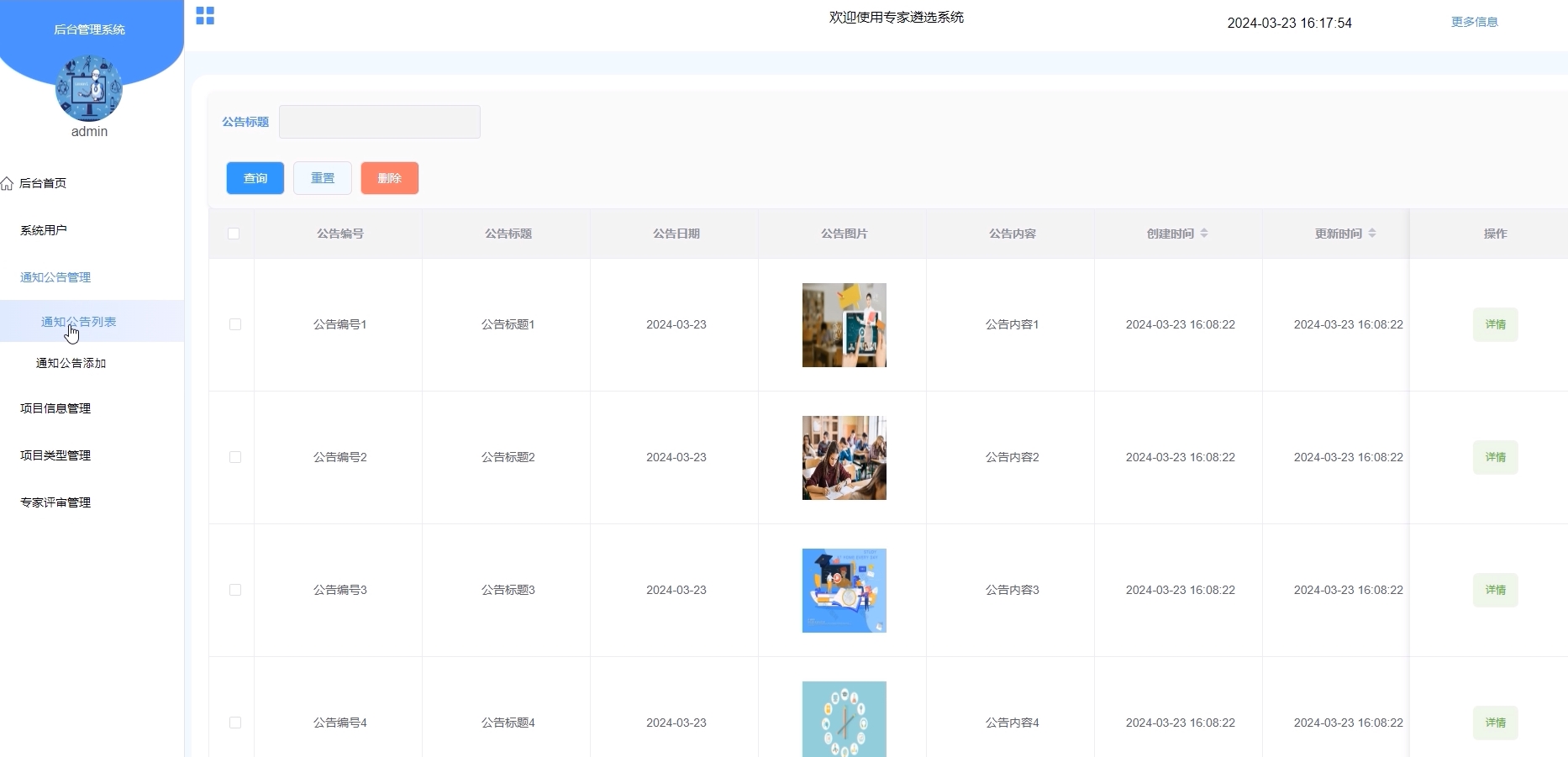This screenshot has height=757, width=1568.
Task: Click the 更多信息 link in header
Action: click(1474, 22)
